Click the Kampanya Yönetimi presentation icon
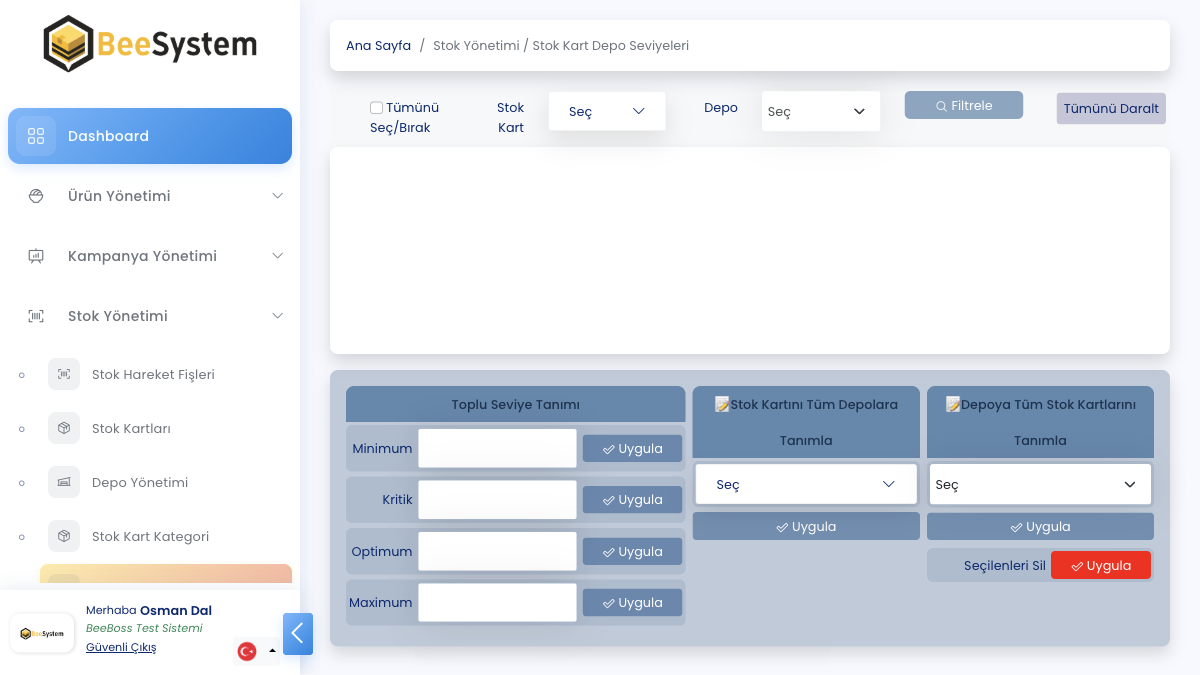1200x675 pixels. point(36,256)
